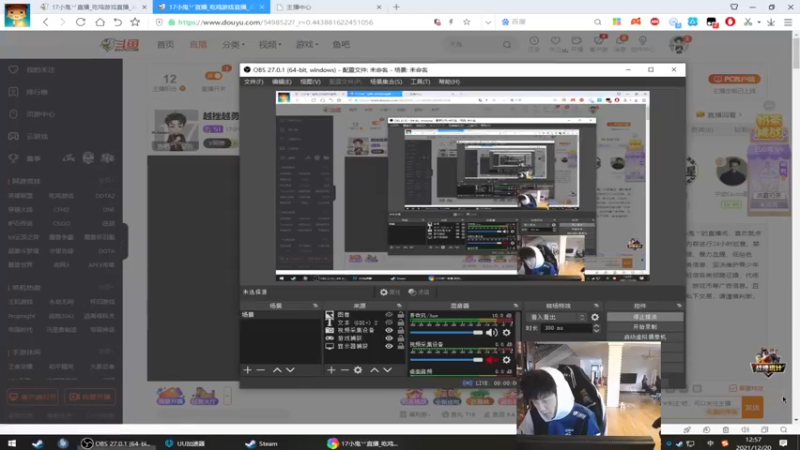800x450 pixels.
Task: Pop out the Sources dock panel
Action: click(399, 306)
